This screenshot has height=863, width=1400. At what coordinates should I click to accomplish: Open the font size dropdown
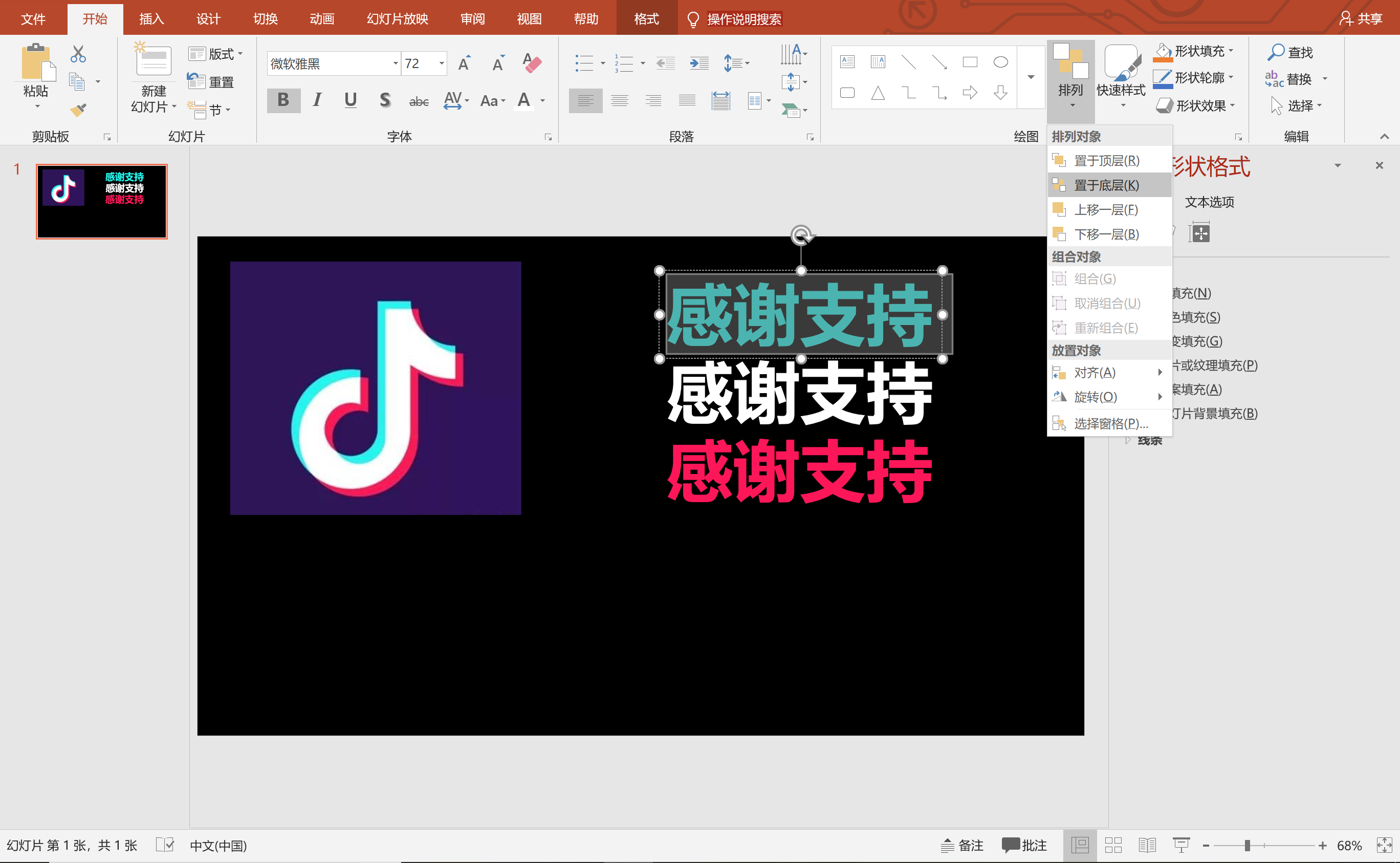(x=442, y=63)
